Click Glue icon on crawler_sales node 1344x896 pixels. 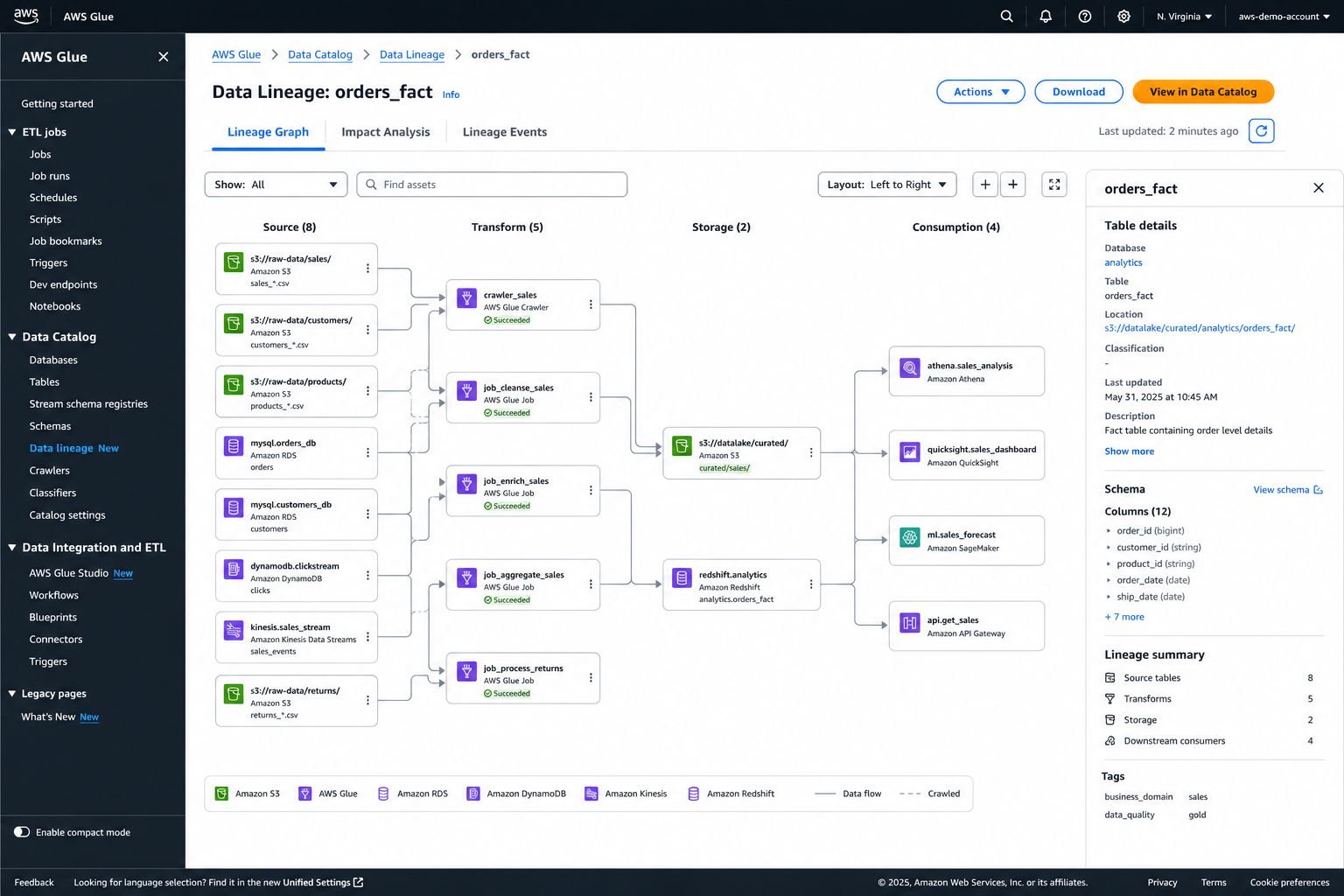click(467, 298)
